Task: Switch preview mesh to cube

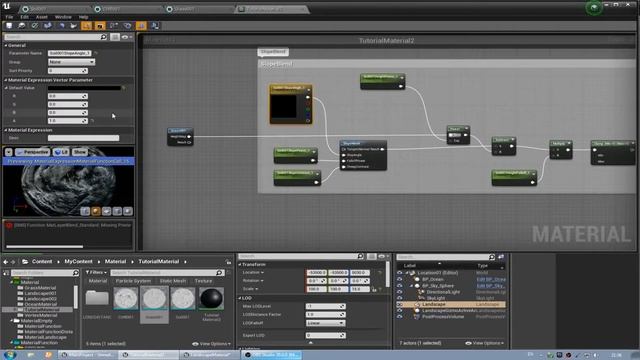Action: coord(117,211)
